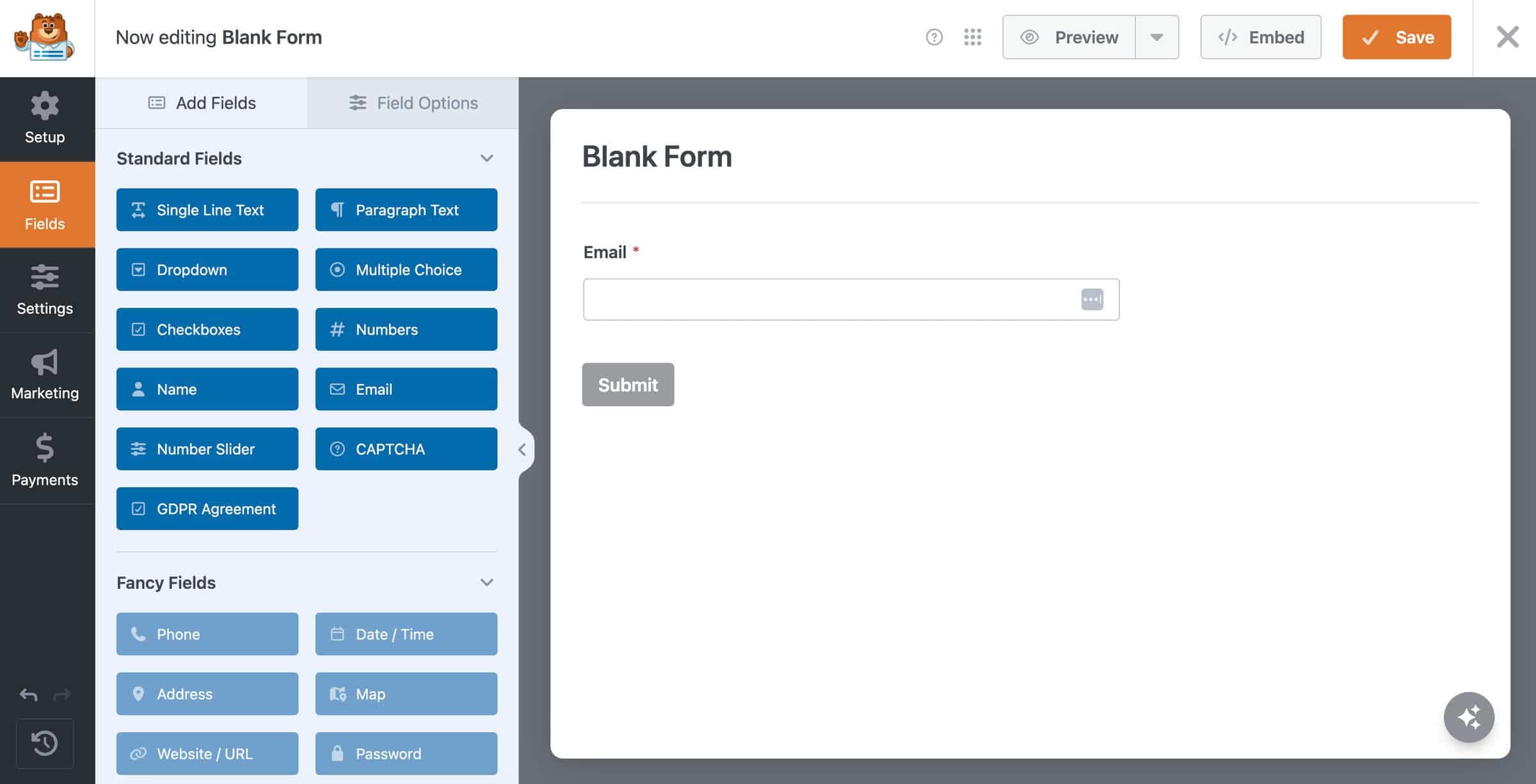1536x784 pixels.
Task: Click the smart tag icon in Email input
Action: pyautogui.click(x=1092, y=299)
